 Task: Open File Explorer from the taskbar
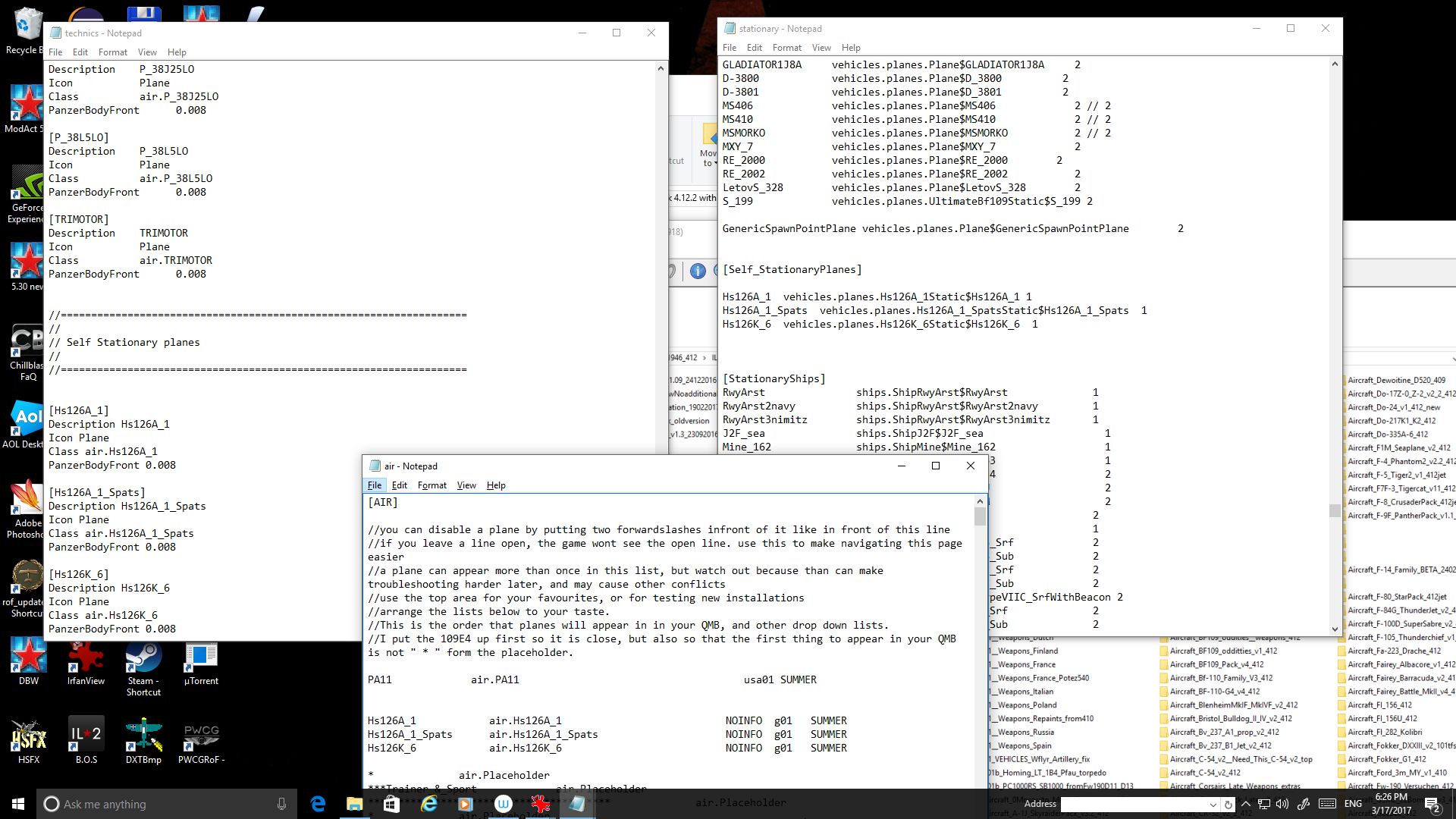click(354, 804)
